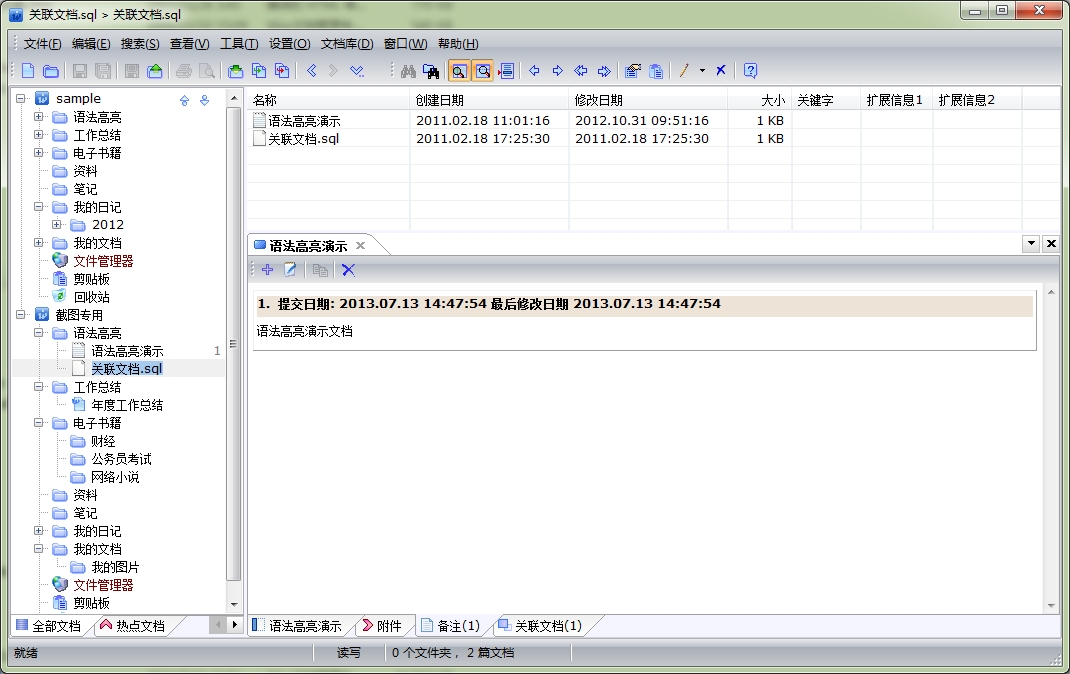Sort the list by 名称 column header
Viewport: 1070px width, 674px height.
[x=328, y=100]
